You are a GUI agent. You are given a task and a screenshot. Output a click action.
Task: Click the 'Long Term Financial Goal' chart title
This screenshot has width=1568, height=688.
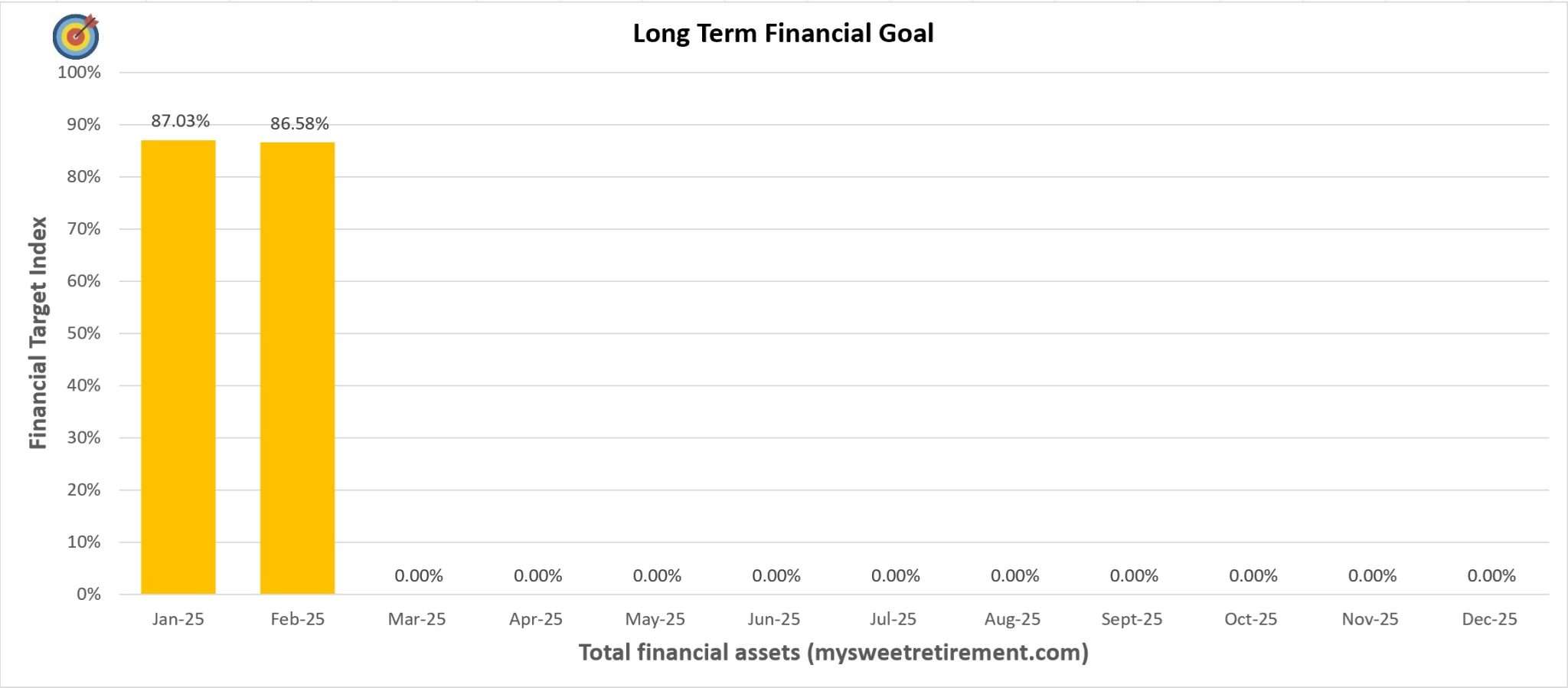(782, 33)
